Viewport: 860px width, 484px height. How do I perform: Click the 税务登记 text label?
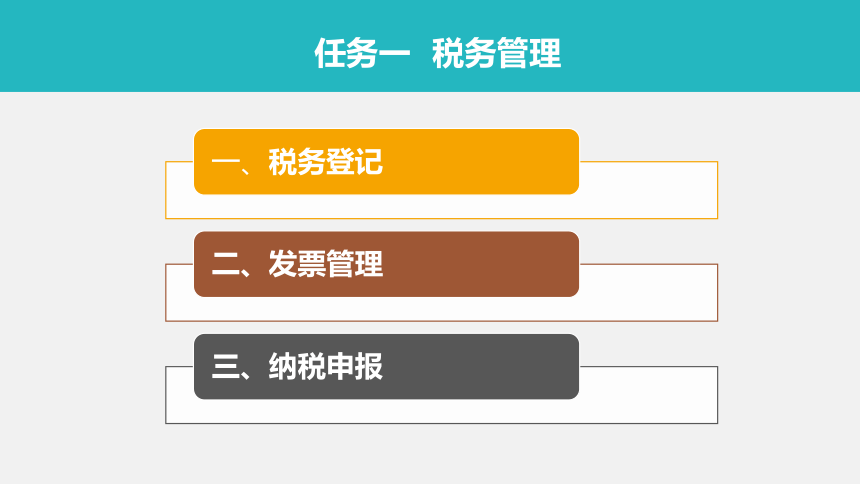[325, 162]
